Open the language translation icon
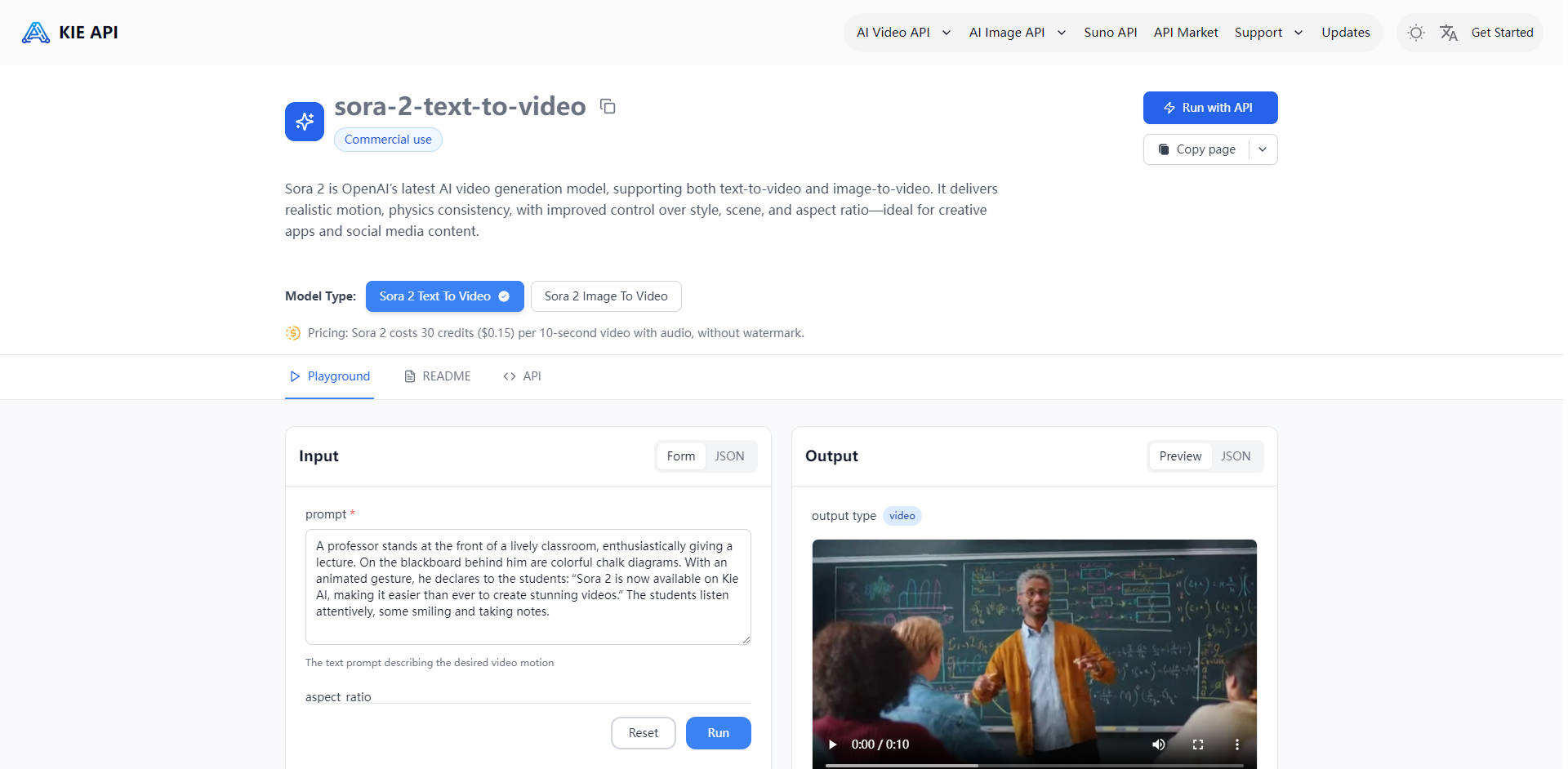The image size is (1568, 769). click(1448, 33)
